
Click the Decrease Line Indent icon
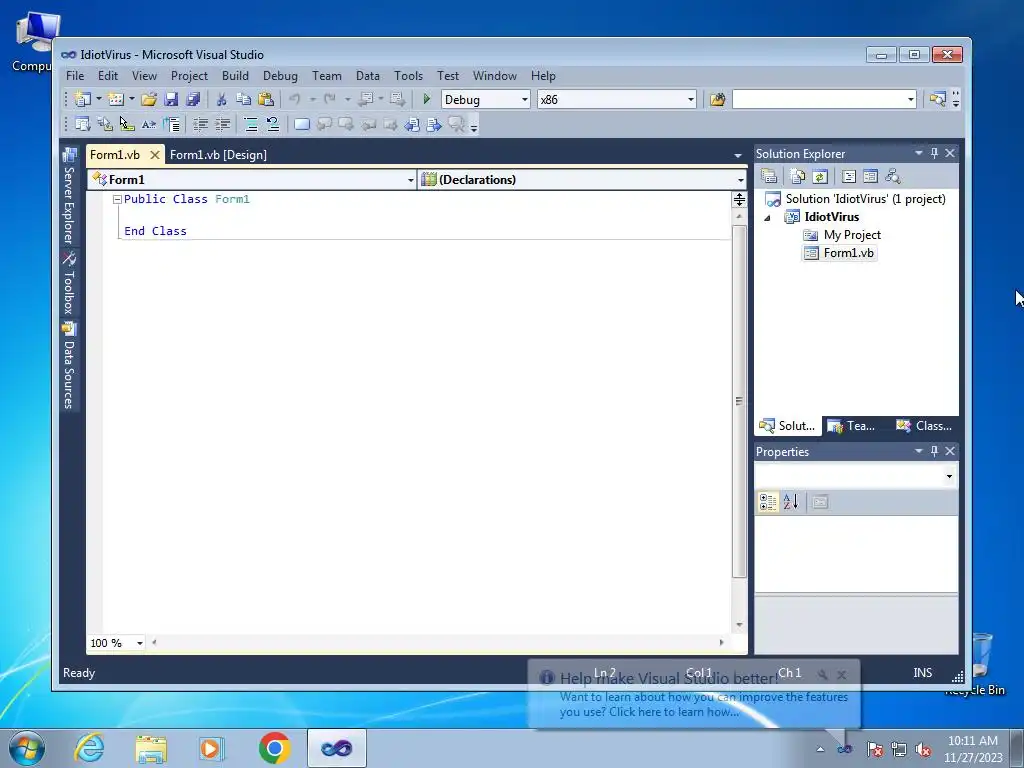(200, 124)
